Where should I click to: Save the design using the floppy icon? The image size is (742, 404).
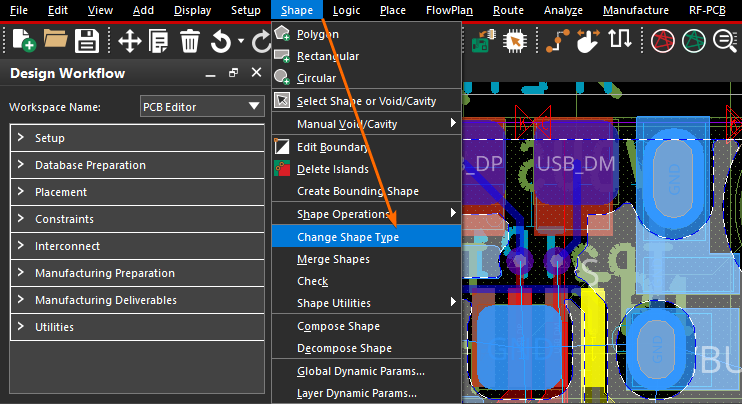tap(86, 41)
